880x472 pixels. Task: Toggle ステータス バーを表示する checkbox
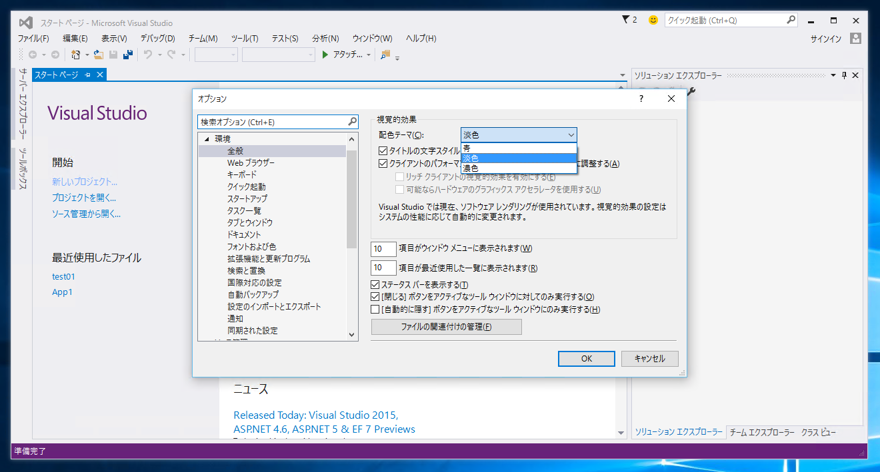(x=375, y=285)
